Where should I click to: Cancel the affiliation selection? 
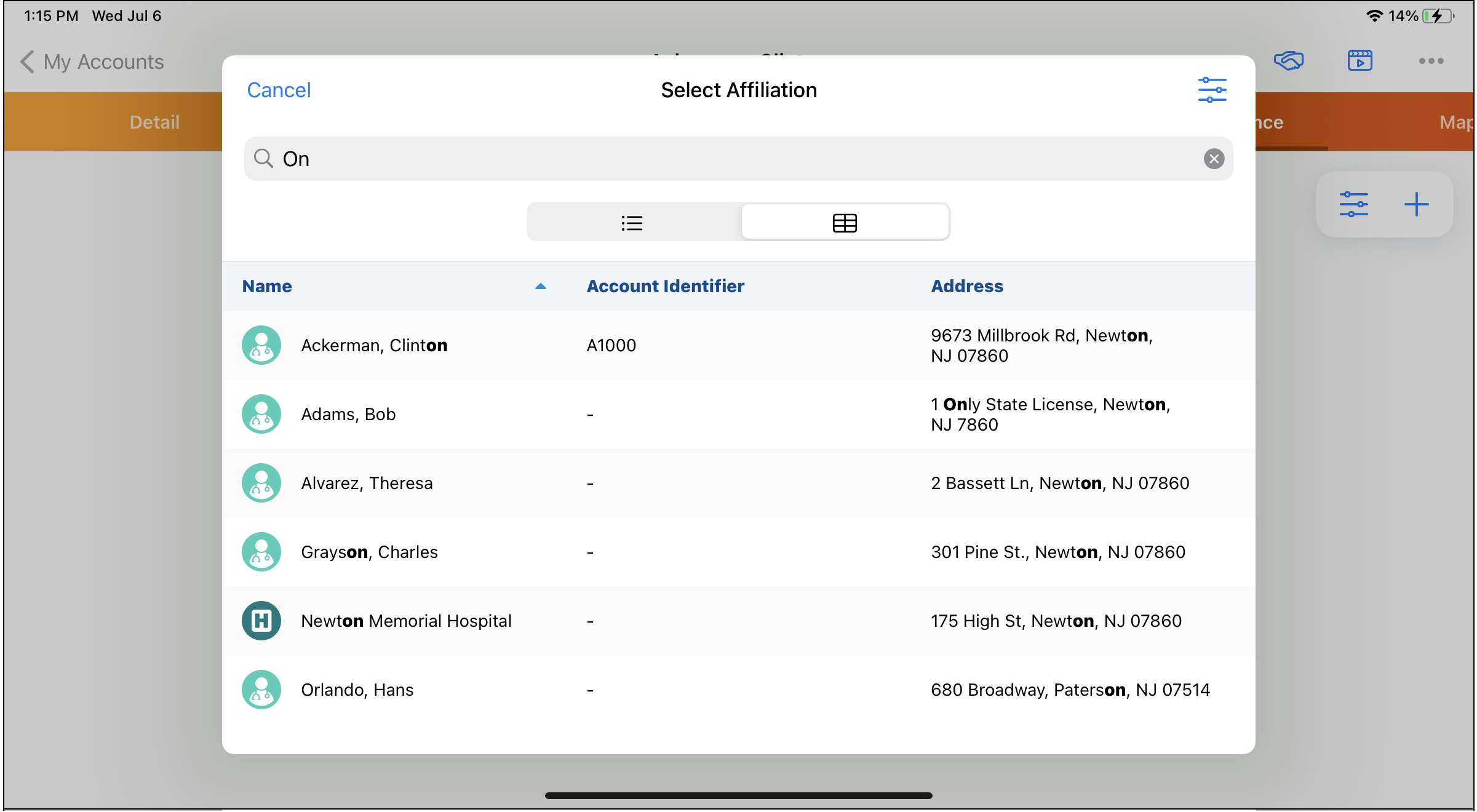point(279,90)
